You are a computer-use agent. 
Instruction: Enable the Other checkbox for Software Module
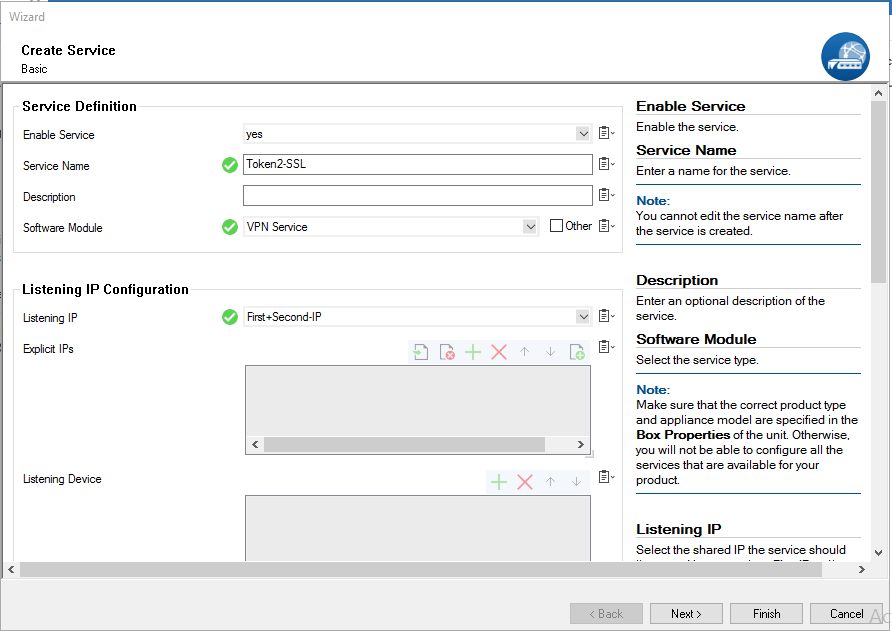[557, 226]
